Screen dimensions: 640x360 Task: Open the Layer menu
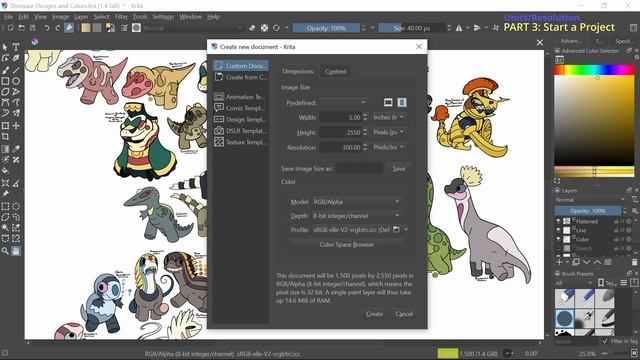coord(81,17)
